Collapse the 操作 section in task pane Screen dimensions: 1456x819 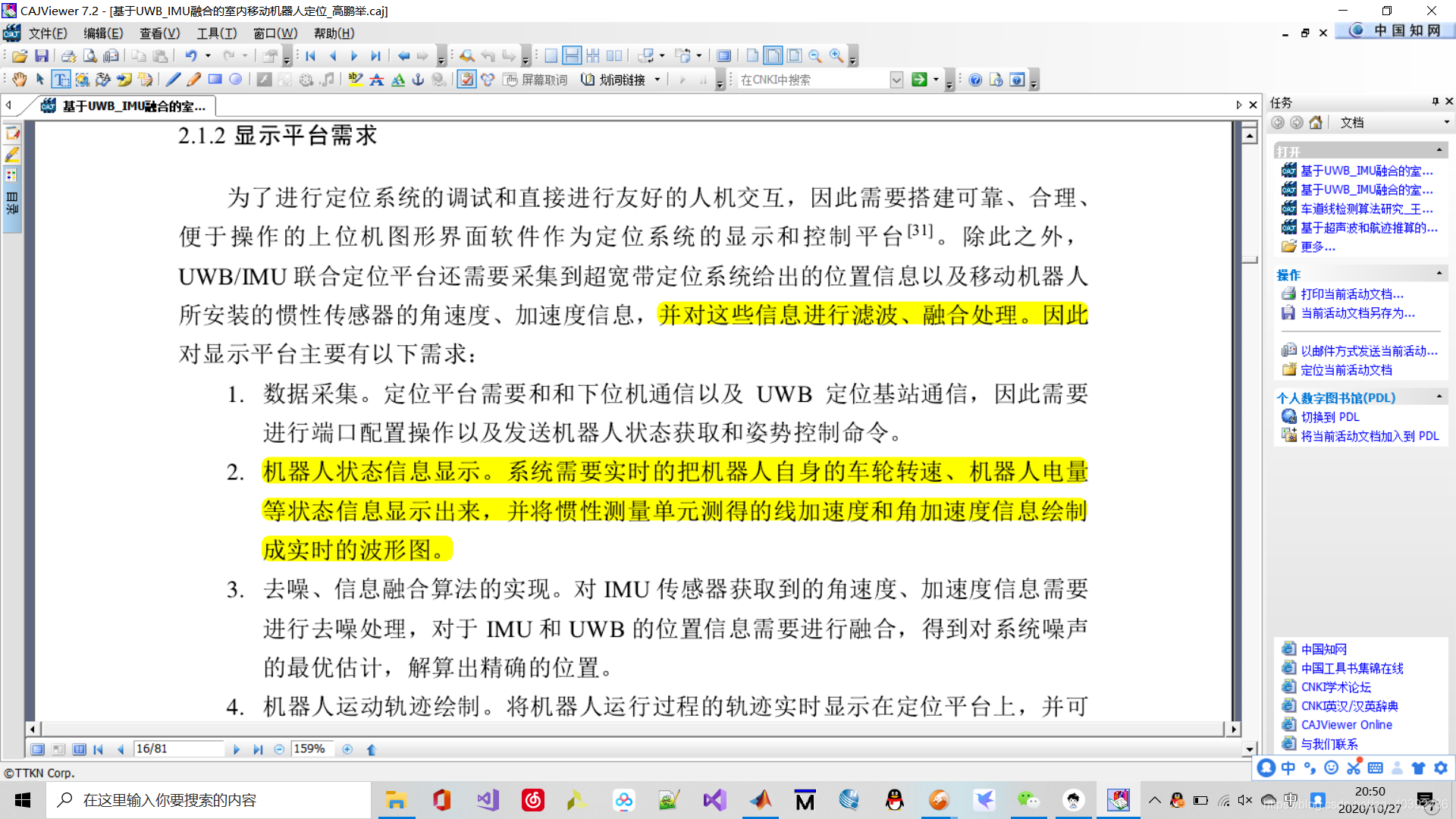coord(1439,274)
